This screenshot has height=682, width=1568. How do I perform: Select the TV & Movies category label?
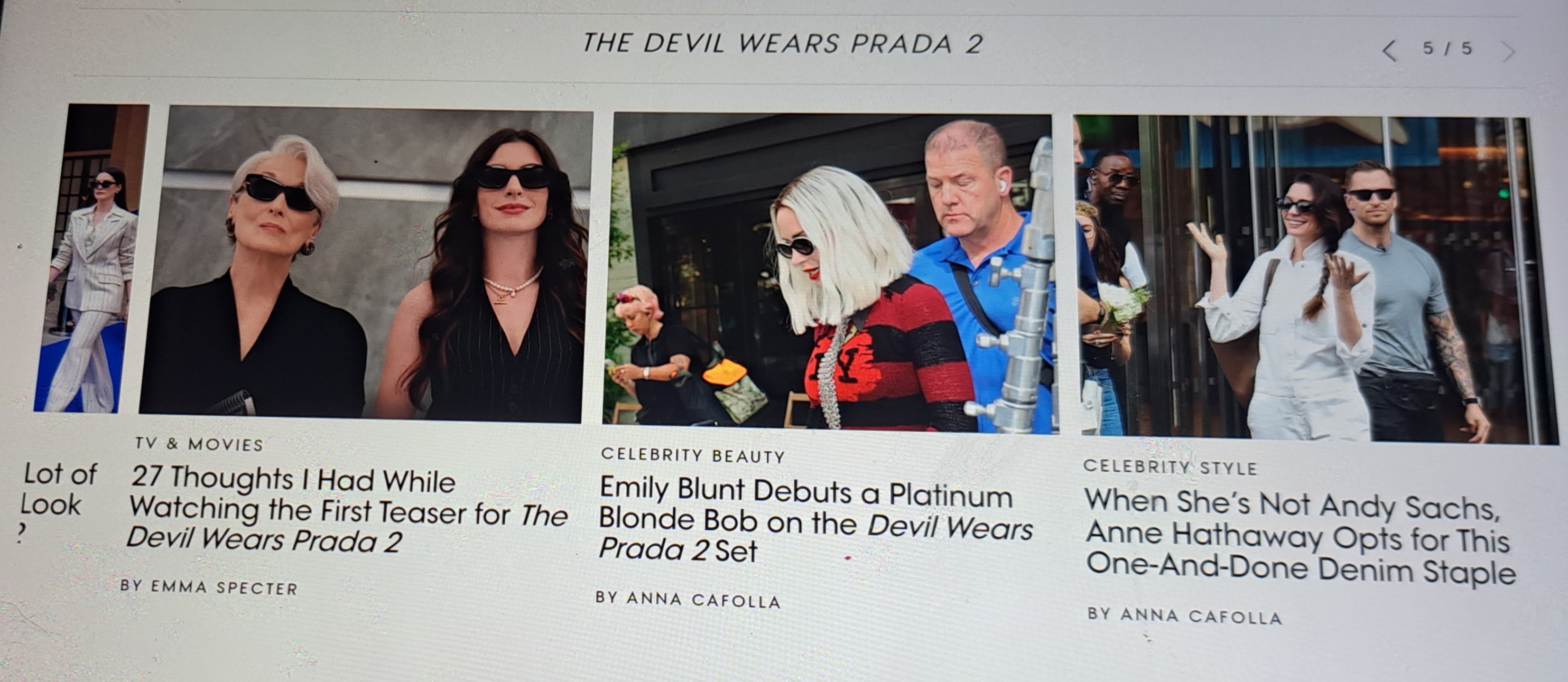click(x=199, y=444)
